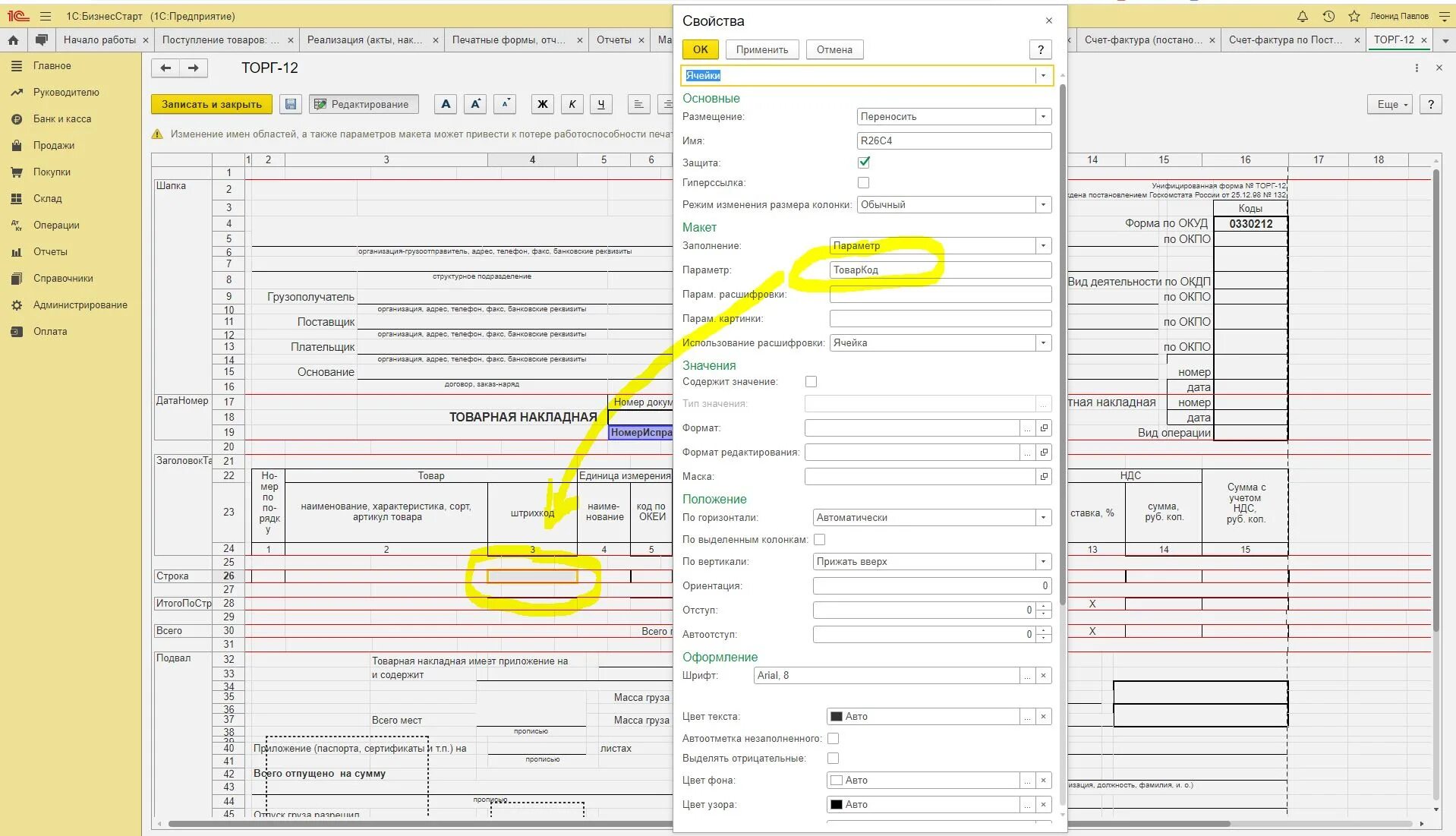
Task: Check 'Автоотметка незаполненного' checkbox
Action: tap(834, 739)
